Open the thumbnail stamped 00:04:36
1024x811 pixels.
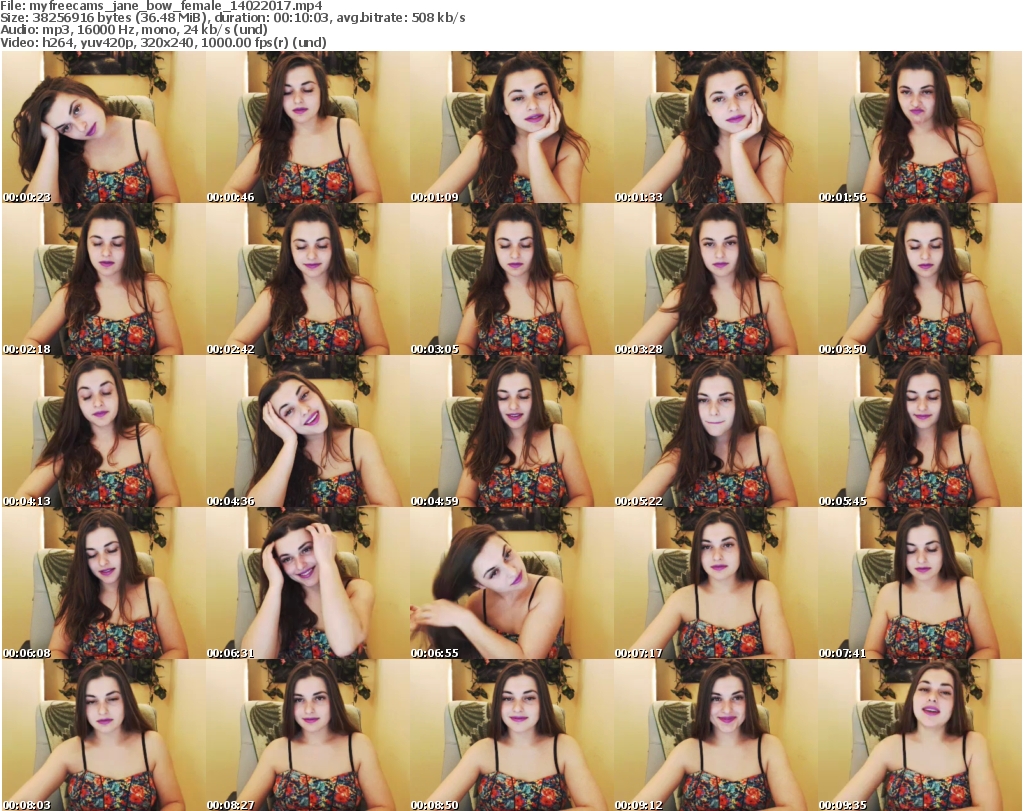coord(308,432)
